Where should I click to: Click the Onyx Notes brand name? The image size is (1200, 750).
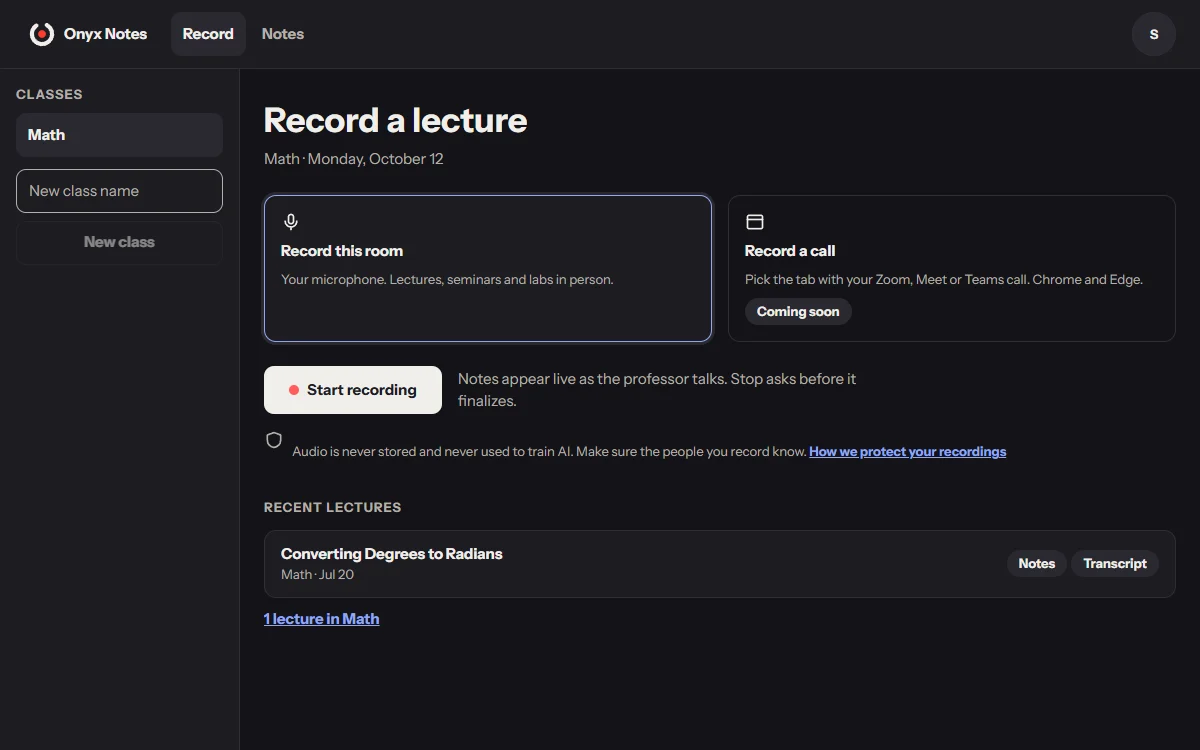click(x=105, y=34)
